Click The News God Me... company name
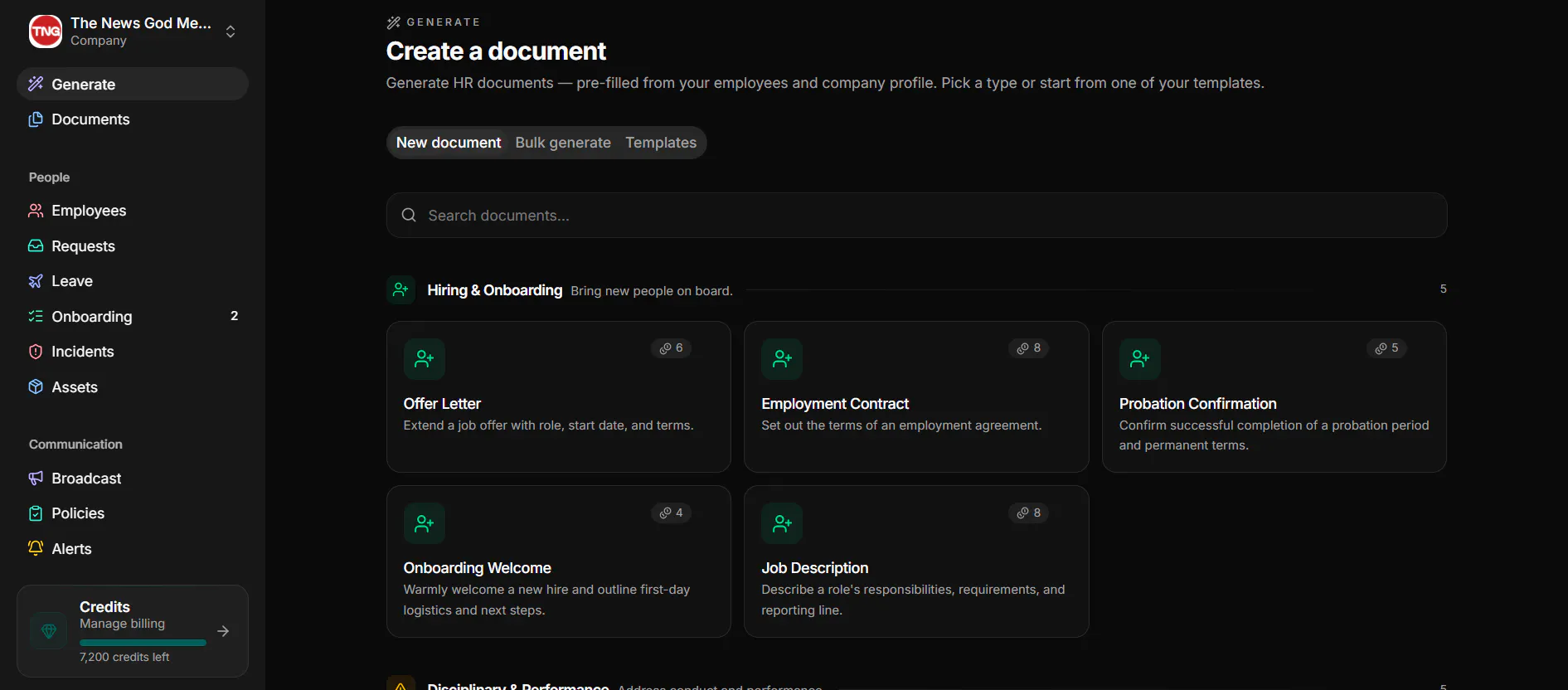This screenshot has height=690, width=1568. 141,23
